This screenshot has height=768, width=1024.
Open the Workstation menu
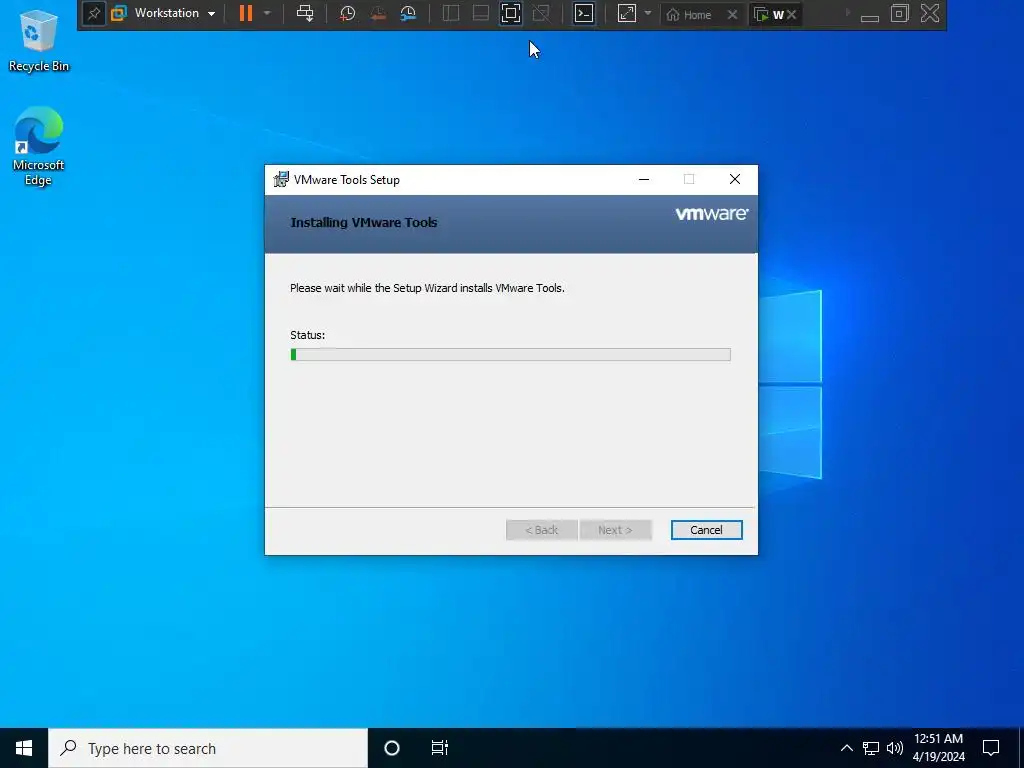tap(164, 13)
